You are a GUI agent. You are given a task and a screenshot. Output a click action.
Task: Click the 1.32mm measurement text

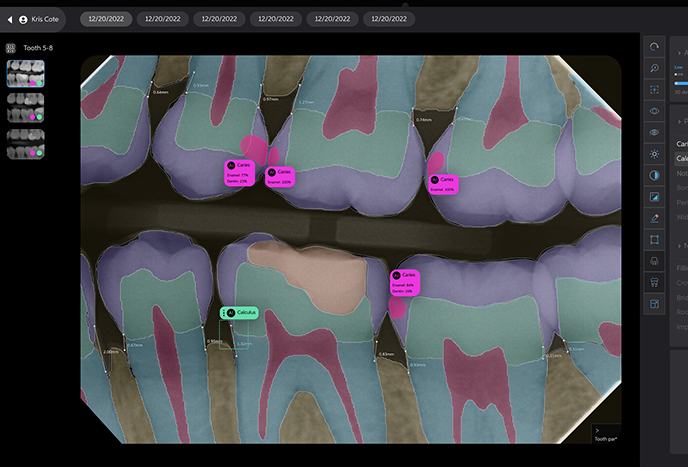245,344
